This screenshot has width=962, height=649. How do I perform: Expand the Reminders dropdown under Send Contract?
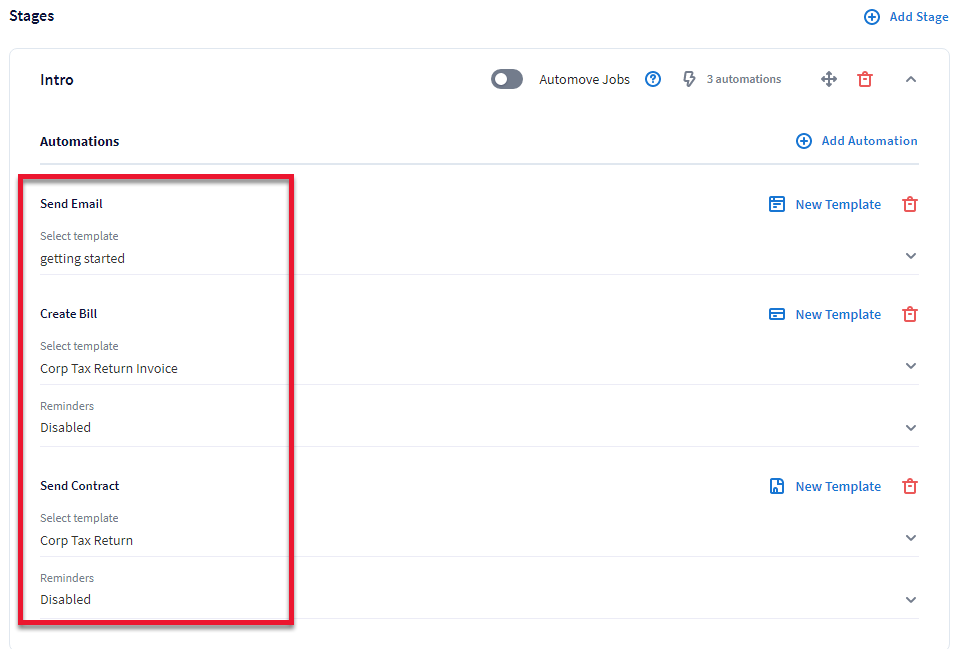(910, 599)
